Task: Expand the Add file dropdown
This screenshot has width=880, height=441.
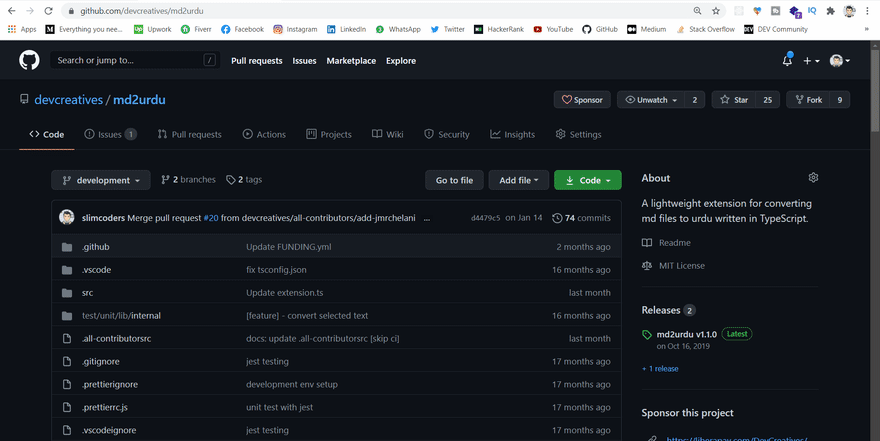Action: pos(519,180)
